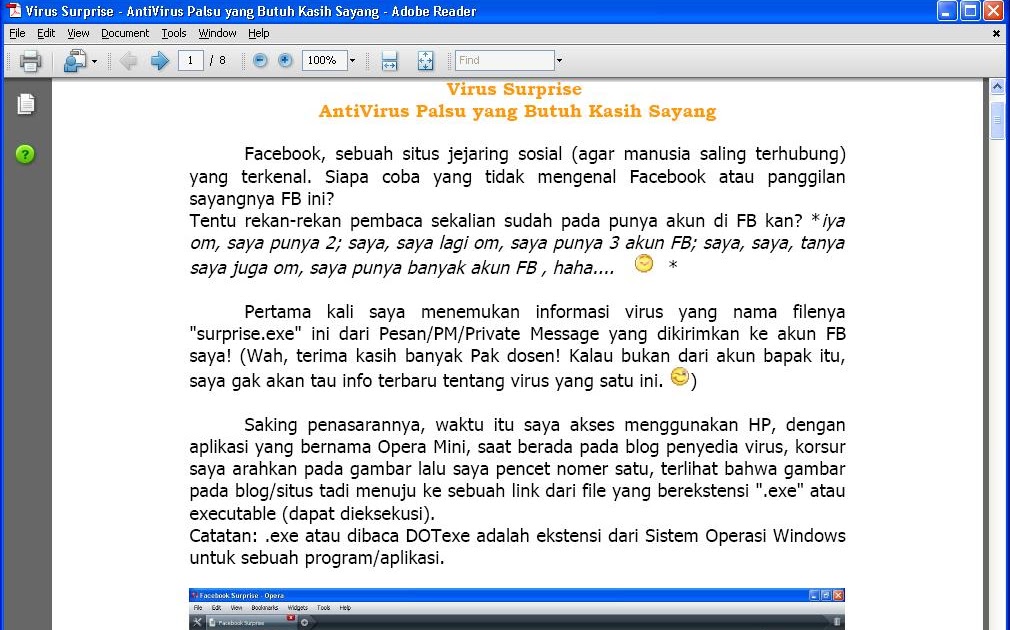Open the Find options dropdown arrow

point(559,61)
